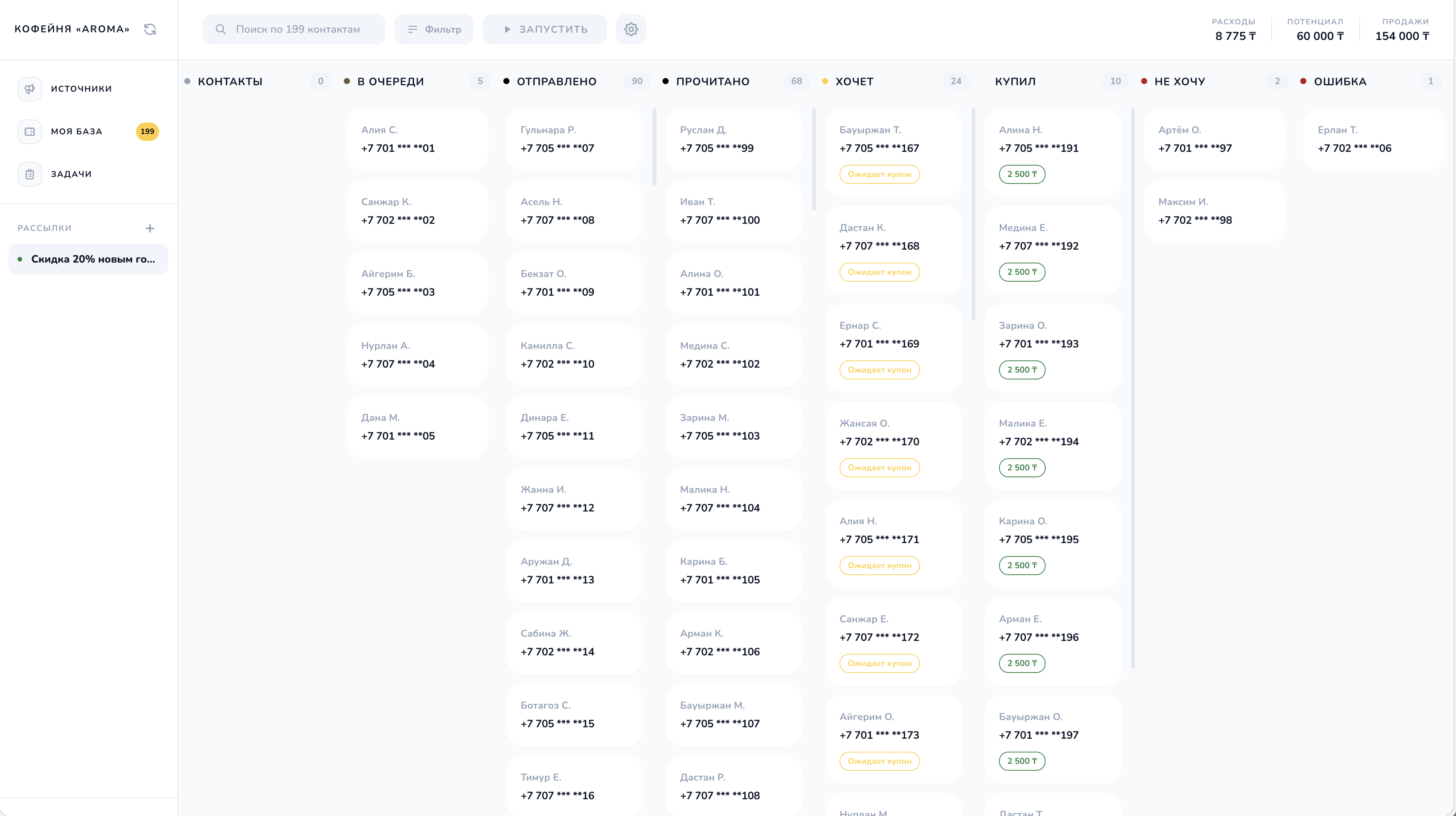
Task: Click «Ожидает купон» tag on Дастан К.
Action: point(880,272)
